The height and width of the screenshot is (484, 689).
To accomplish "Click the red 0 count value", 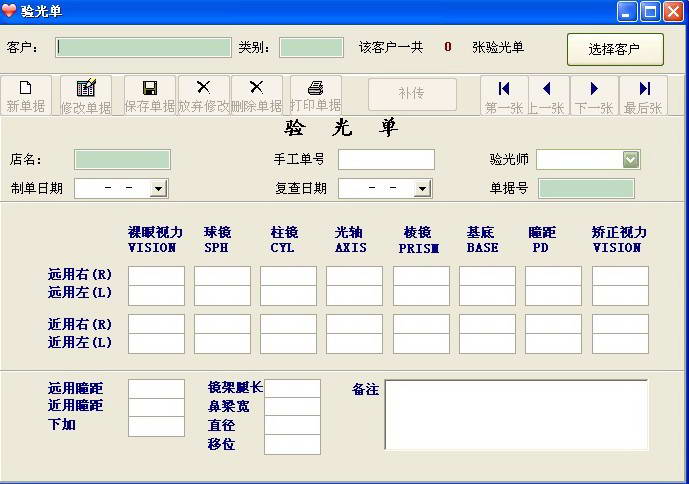I will 448,47.
